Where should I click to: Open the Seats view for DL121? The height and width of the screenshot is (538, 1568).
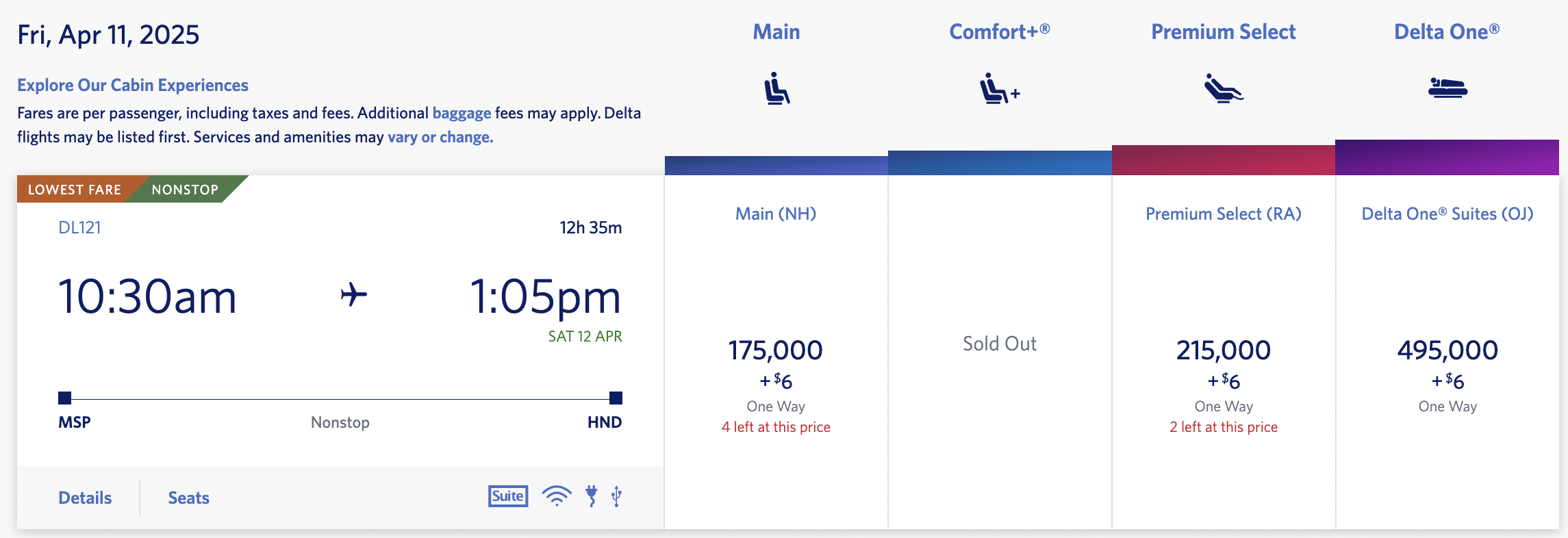point(188,498)
